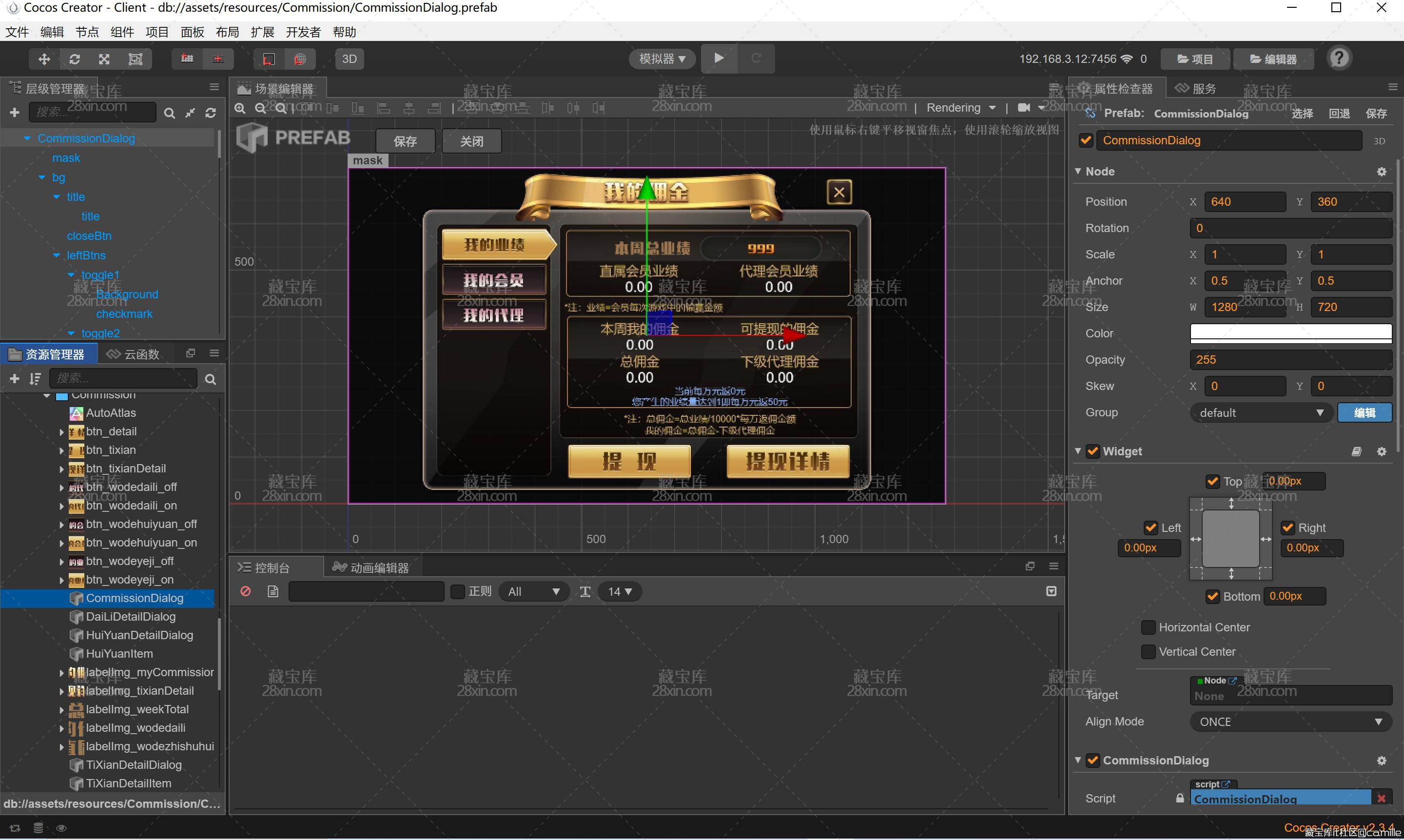The height and width of the screenshot is (840, 1404).
Task: Uncheck Widget Bottom alignment
Action: 1212,596
